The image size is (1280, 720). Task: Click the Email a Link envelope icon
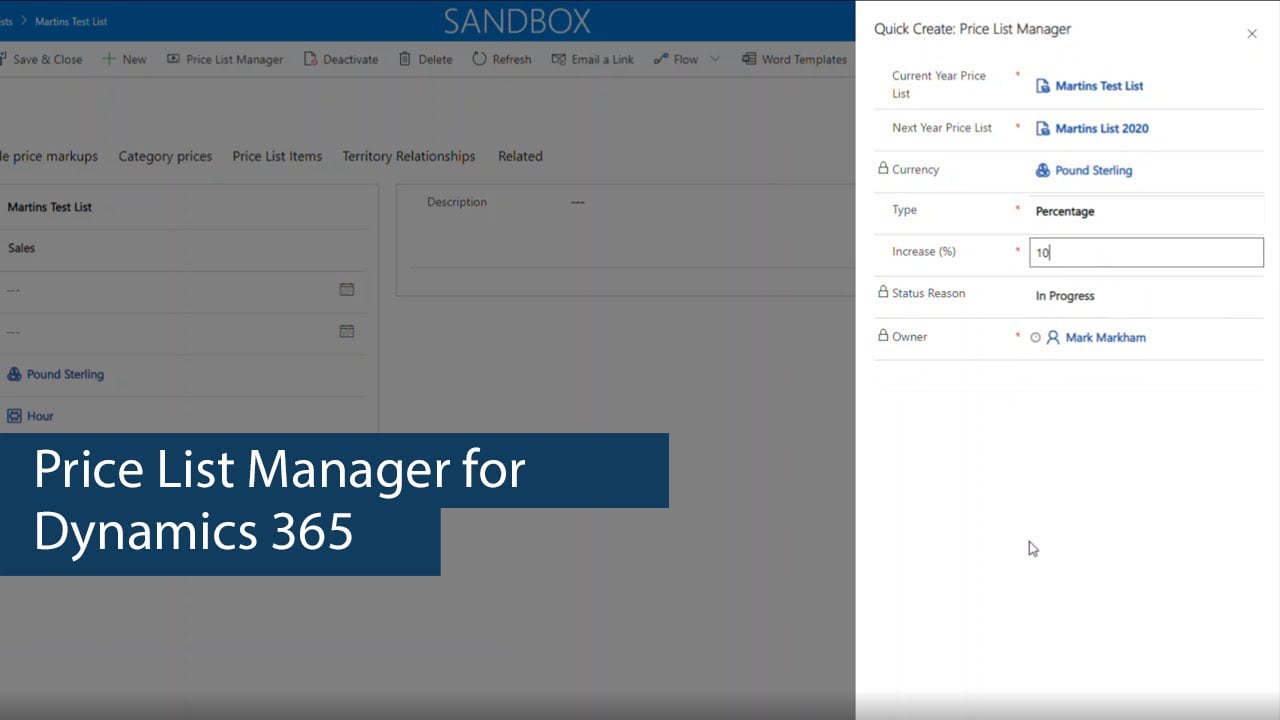click(x=558, y=59)
